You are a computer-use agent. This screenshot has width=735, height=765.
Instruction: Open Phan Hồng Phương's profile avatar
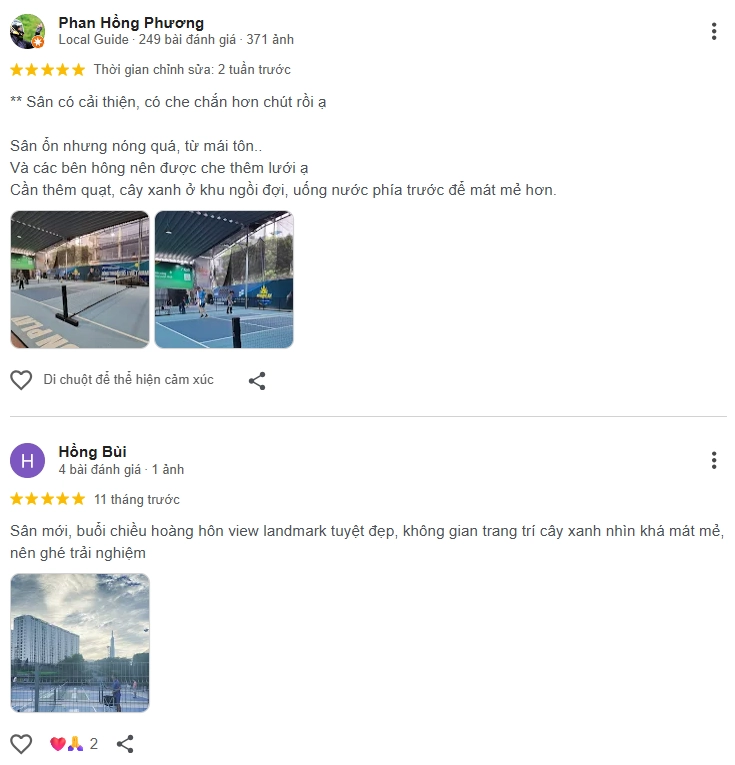pyautogui.click(x=27, y=31)
